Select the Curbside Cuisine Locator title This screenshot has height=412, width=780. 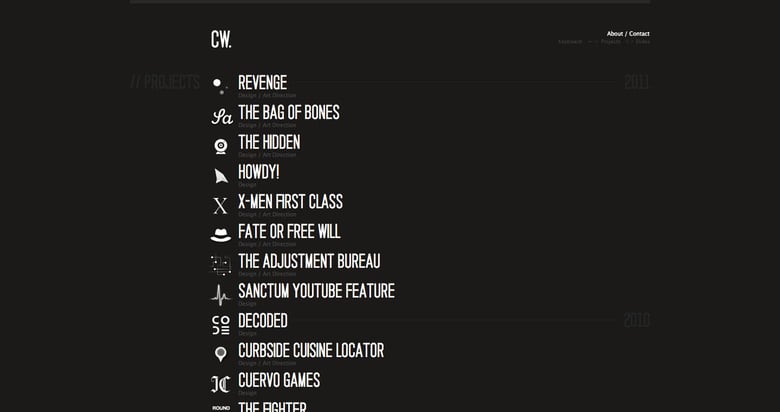[x=310, y=351]
